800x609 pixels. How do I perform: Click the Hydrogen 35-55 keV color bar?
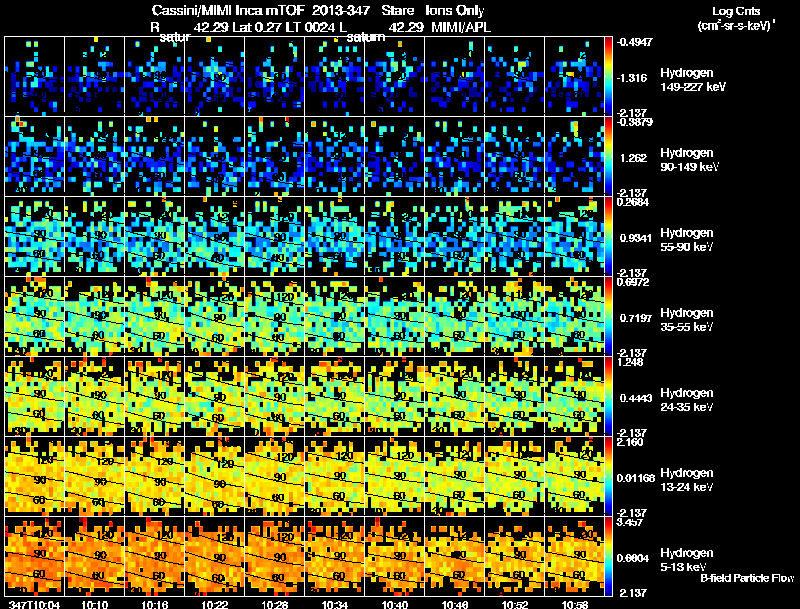(x=608, y=316)
